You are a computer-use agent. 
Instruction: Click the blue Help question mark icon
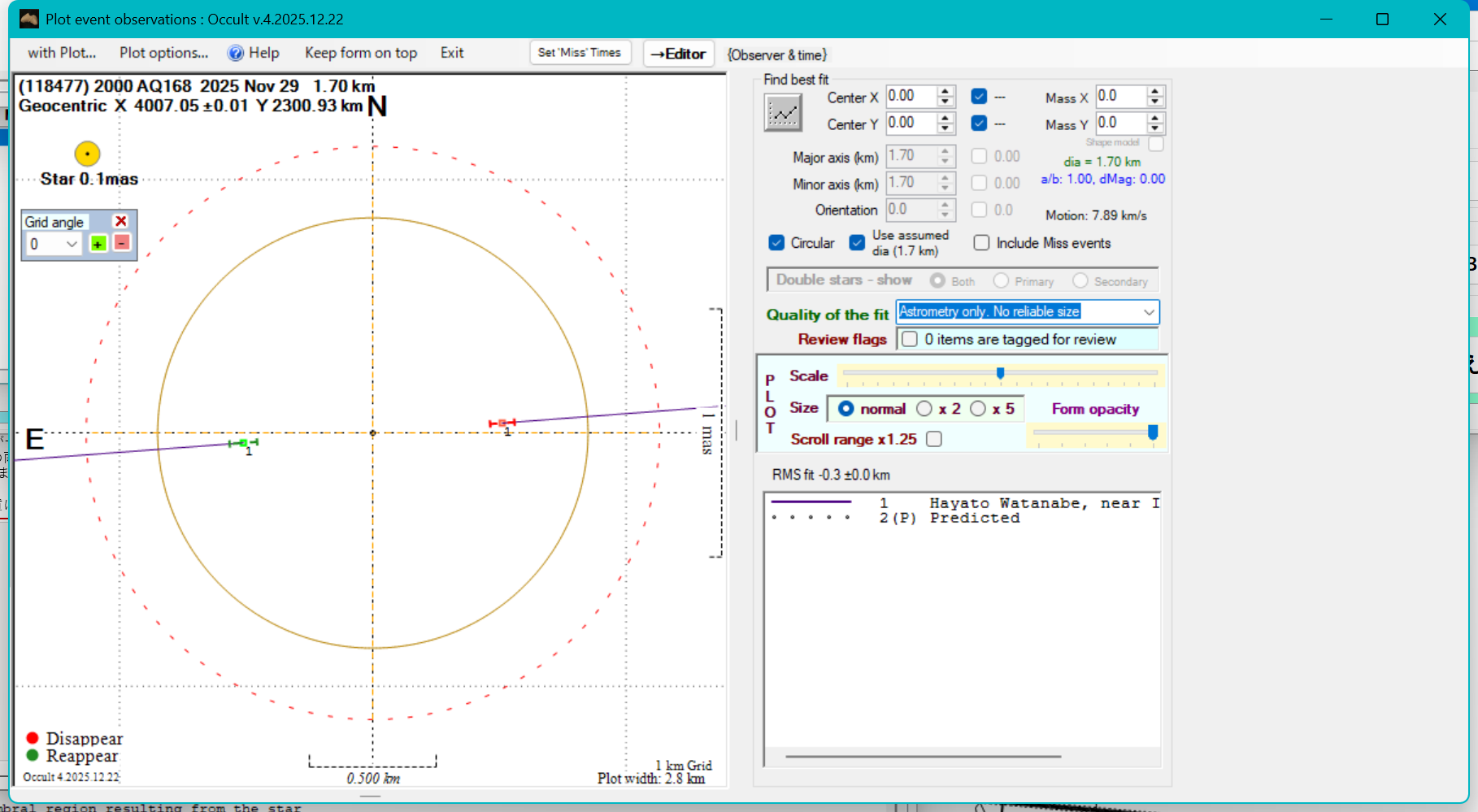236,53
